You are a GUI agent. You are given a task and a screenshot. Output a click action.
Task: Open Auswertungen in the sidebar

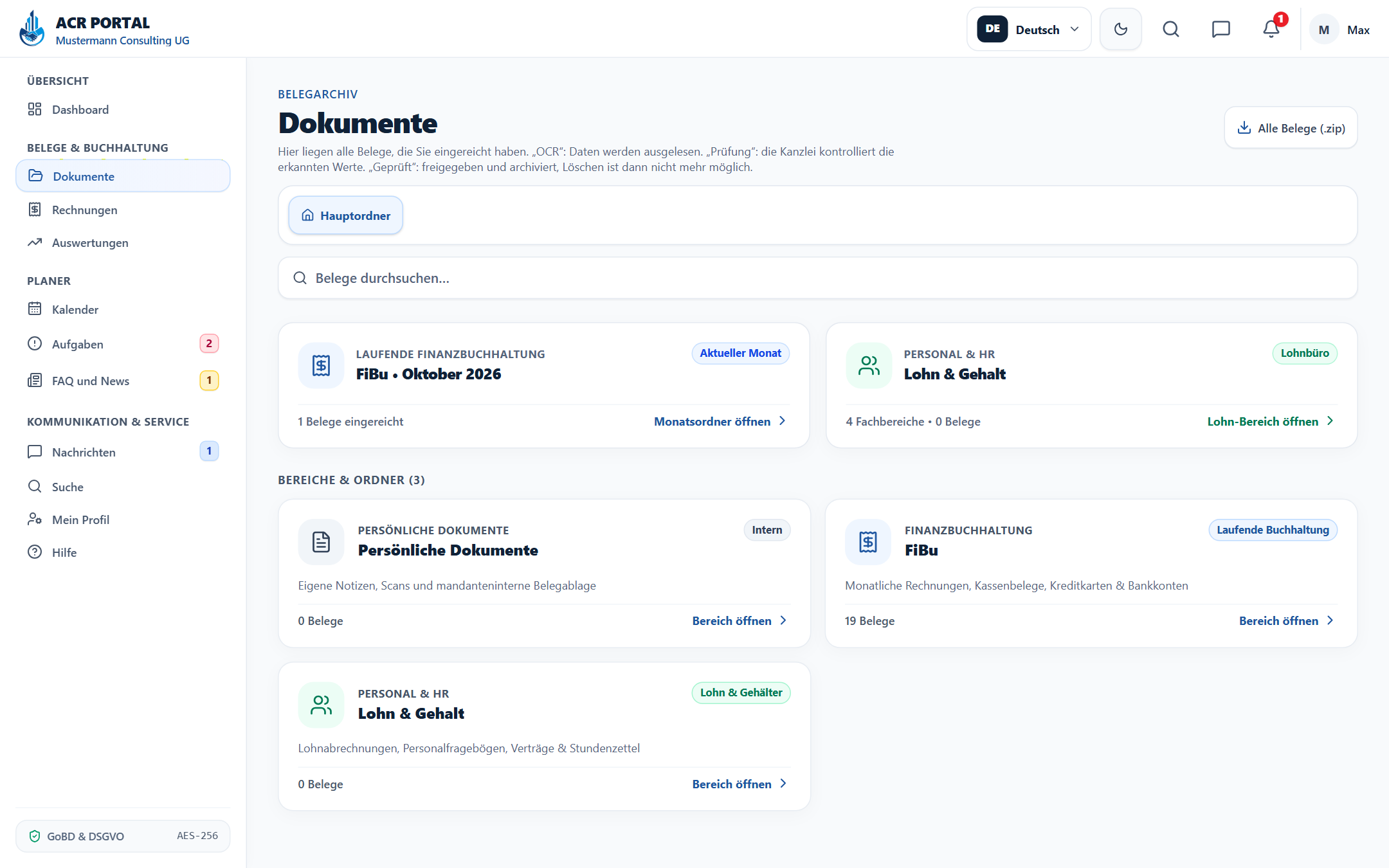pyautogui.click(x=123, y=242)
